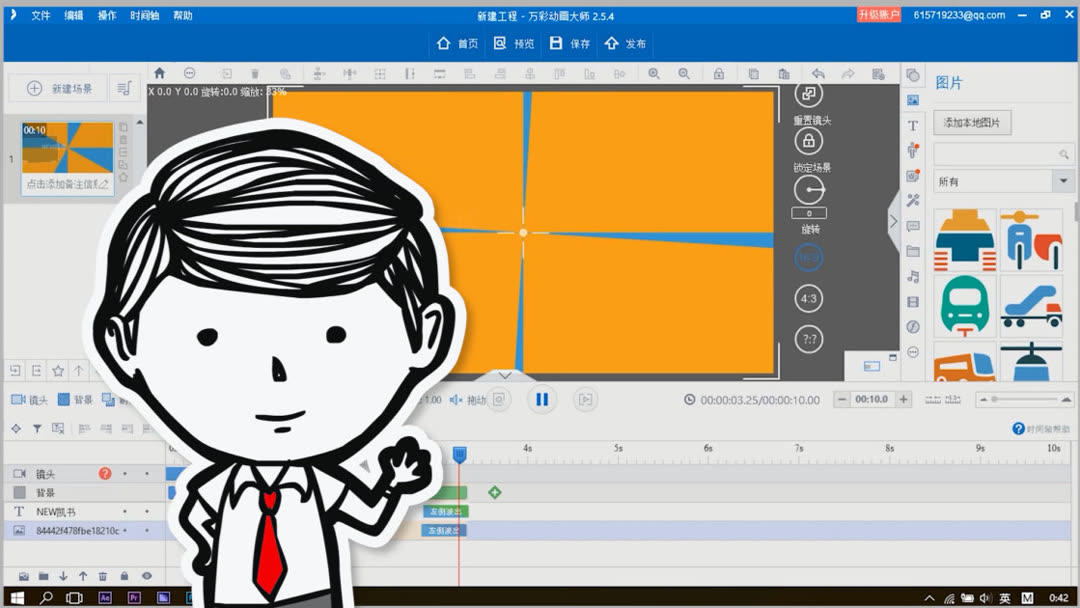The width and height of the screenshot is (1080, 608).
Task: Click the undo arrow in toolbar
Action: 818,74
